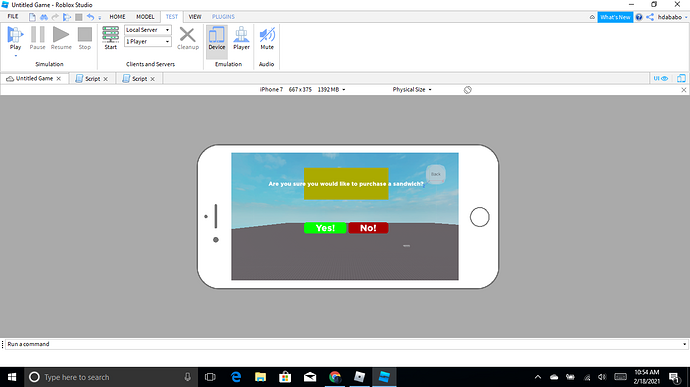Click the Share icon
The height and width of the screenshot is (387, 690).
click(x=650, y=17)
